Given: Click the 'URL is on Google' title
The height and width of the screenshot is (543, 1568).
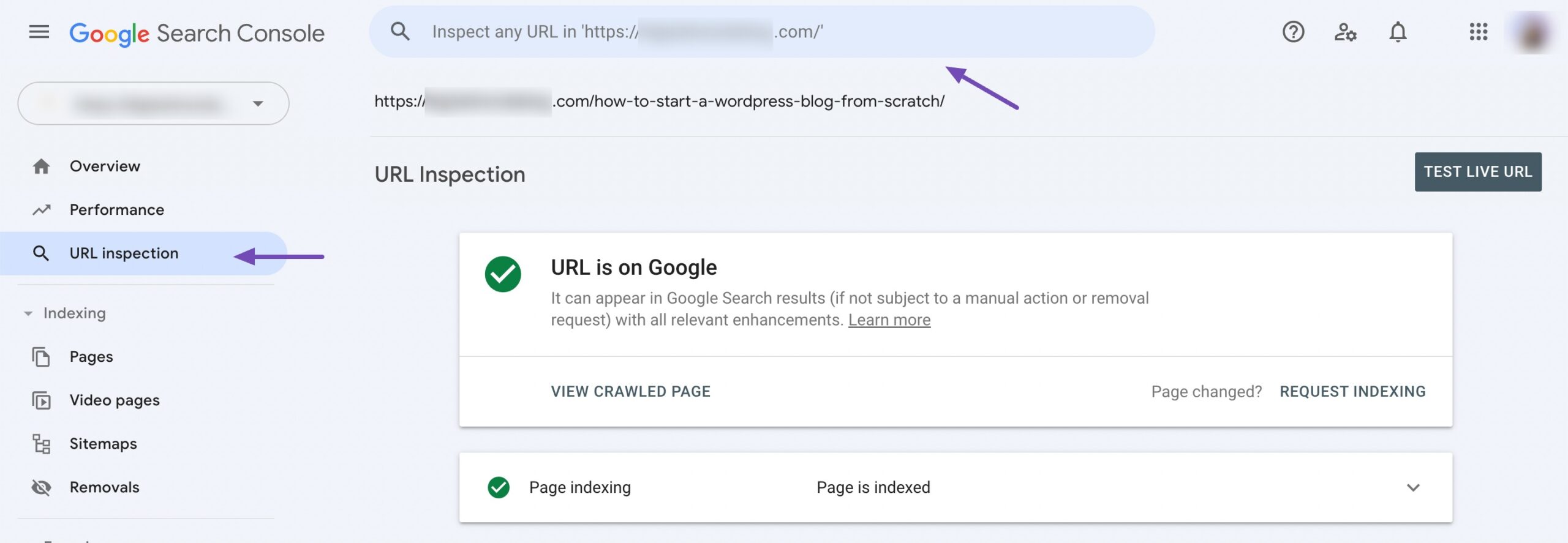Looking at the screenshot, I should point(633,268).
